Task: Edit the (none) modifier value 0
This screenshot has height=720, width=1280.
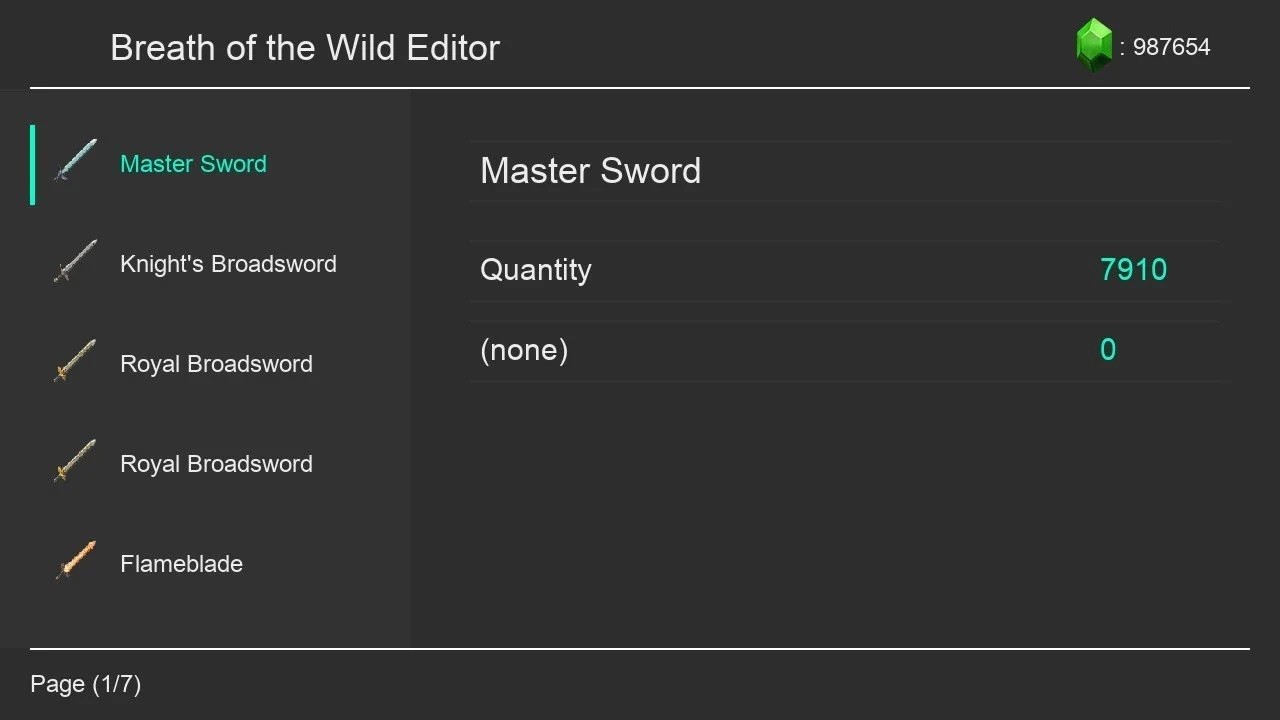Action: pos(1108,350)
